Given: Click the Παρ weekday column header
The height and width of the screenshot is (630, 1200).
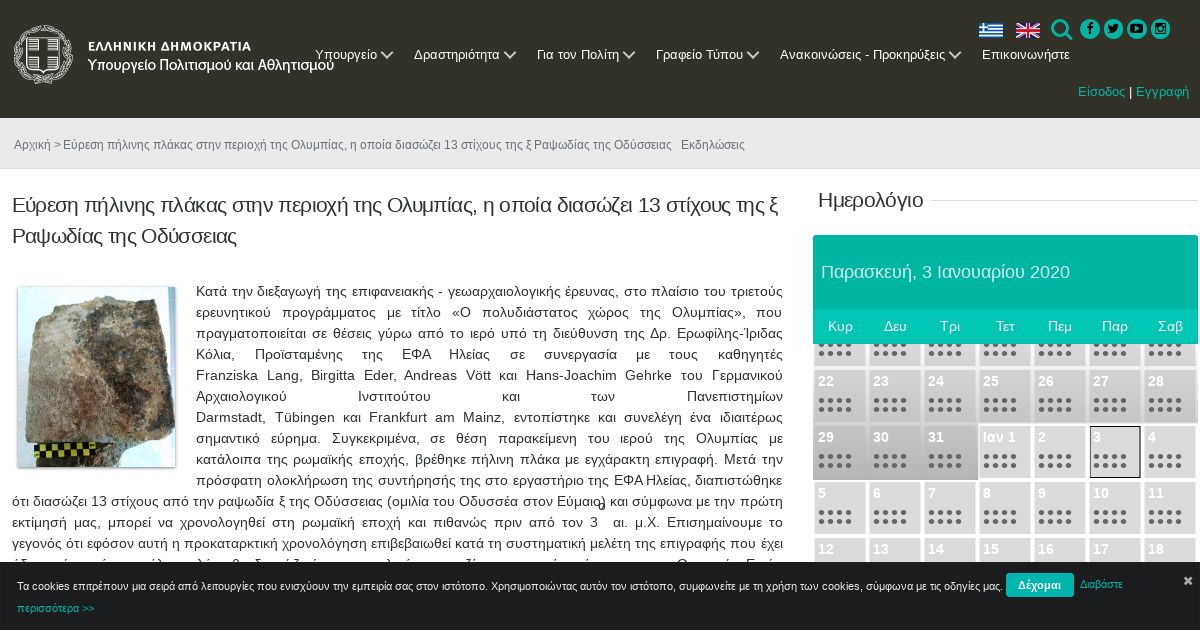Looking at the screenshot, I should [1115, 326].
